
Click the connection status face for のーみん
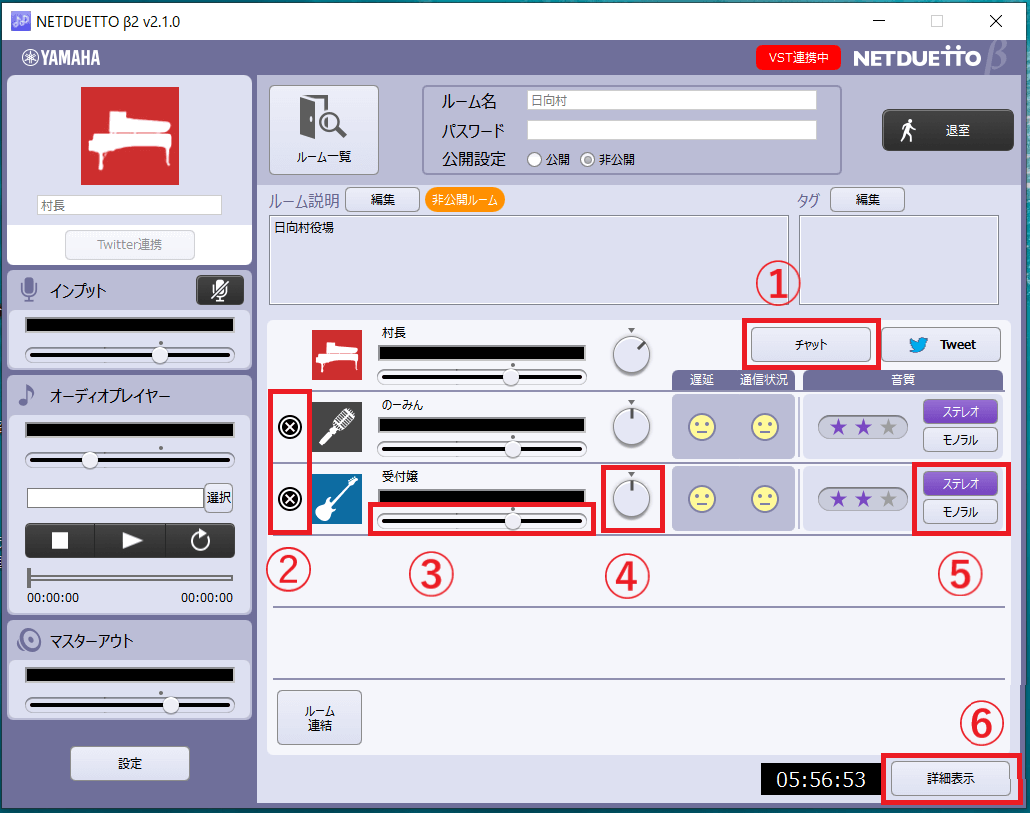[x=765, y=427]
